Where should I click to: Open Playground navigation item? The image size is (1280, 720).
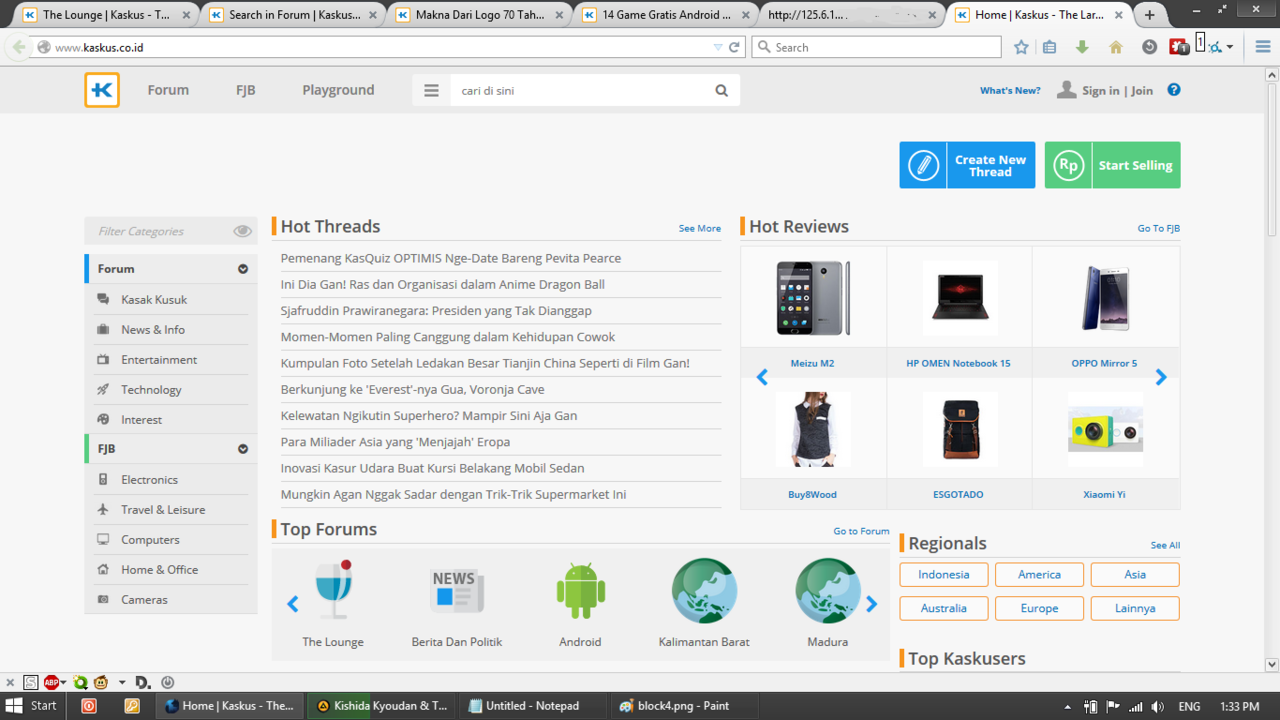(338, 90)
